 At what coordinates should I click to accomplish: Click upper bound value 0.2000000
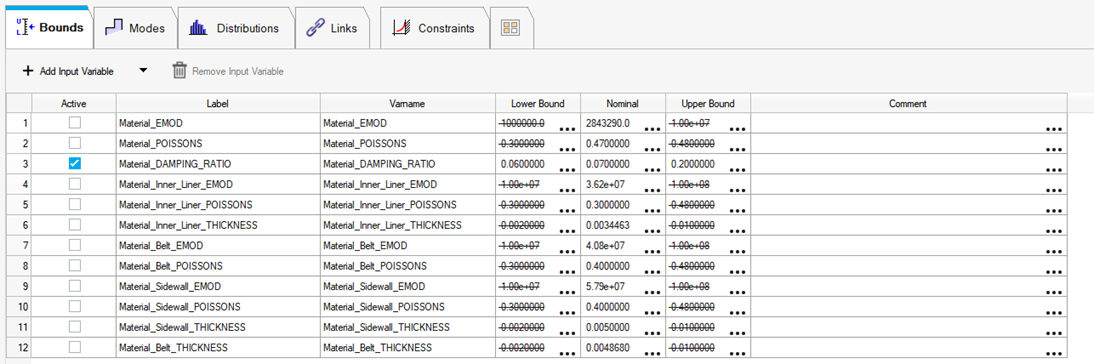coord(694,164)
